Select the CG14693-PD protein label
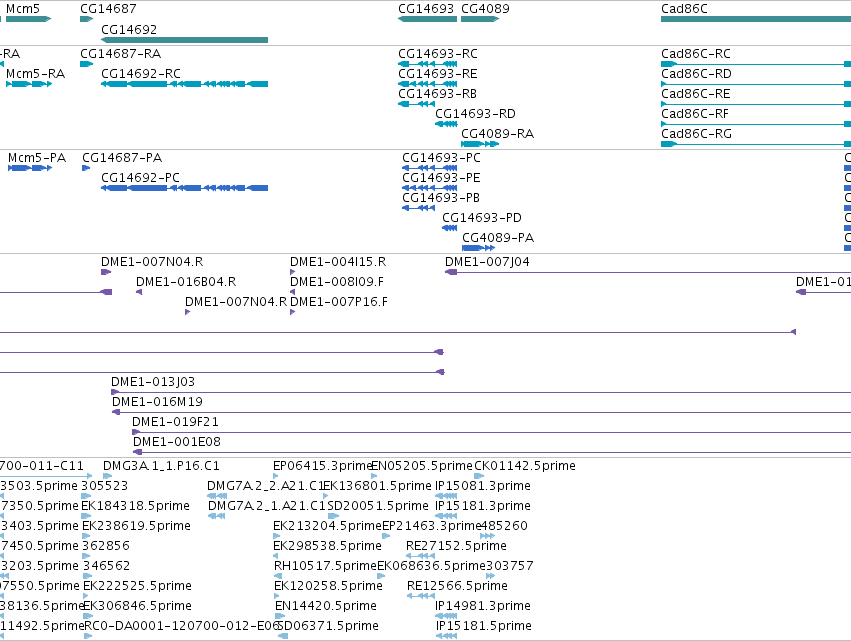851x641 pixels. pos(482,218)
